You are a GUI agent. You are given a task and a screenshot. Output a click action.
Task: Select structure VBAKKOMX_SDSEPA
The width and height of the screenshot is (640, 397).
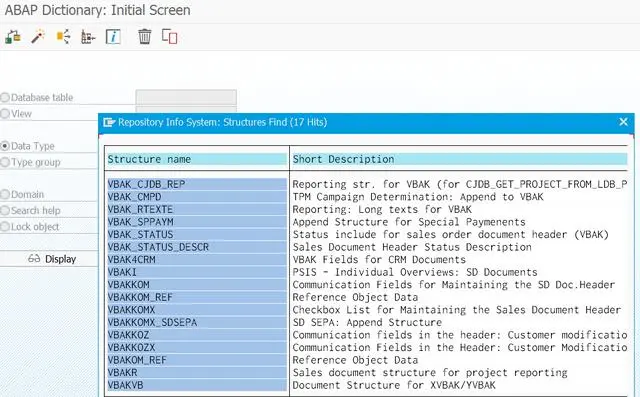tap(197, 322)
